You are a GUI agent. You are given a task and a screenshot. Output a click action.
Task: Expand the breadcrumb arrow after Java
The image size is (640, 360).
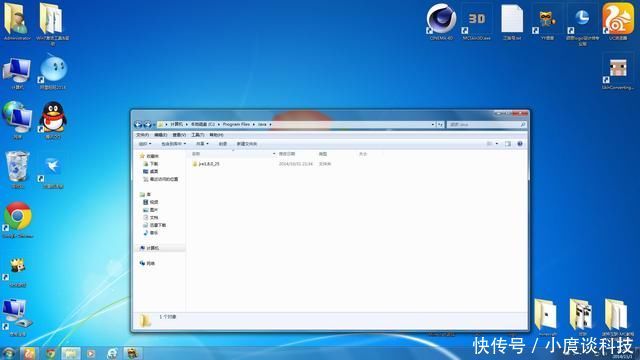[270, 124]
